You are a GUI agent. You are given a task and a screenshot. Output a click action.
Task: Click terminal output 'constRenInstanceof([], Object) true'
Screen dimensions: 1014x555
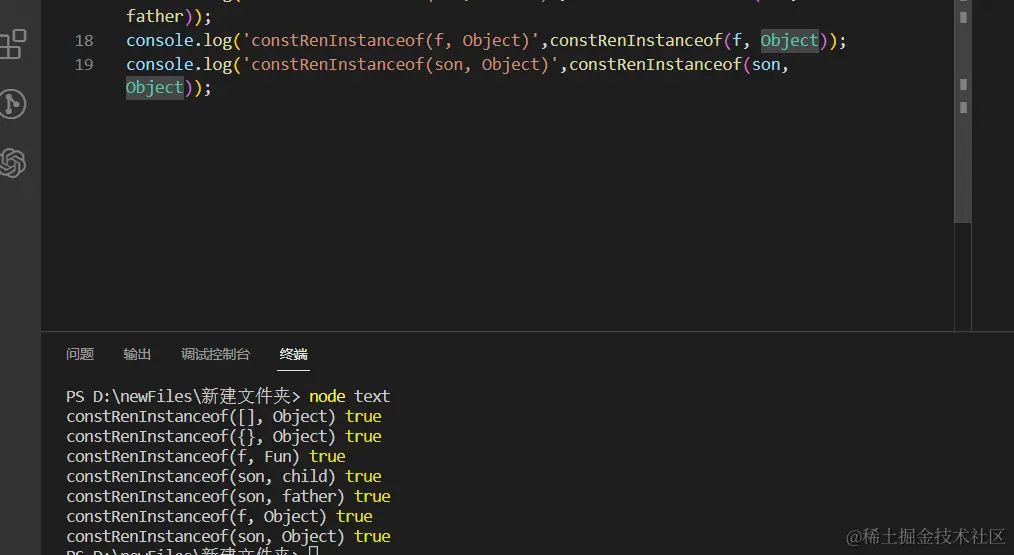click(224, 416)
